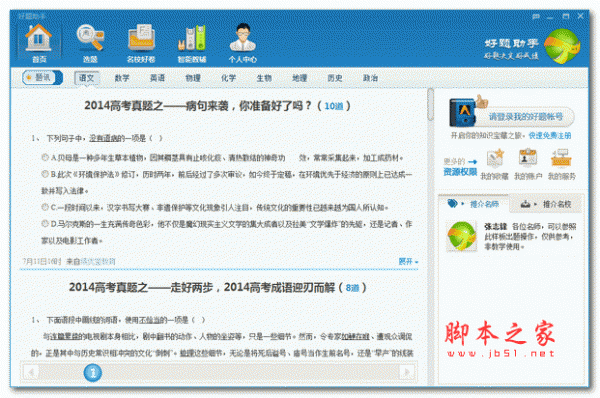Click the window menu icon left of minimize
600x398 pixels.
click(x=536, y=16)
